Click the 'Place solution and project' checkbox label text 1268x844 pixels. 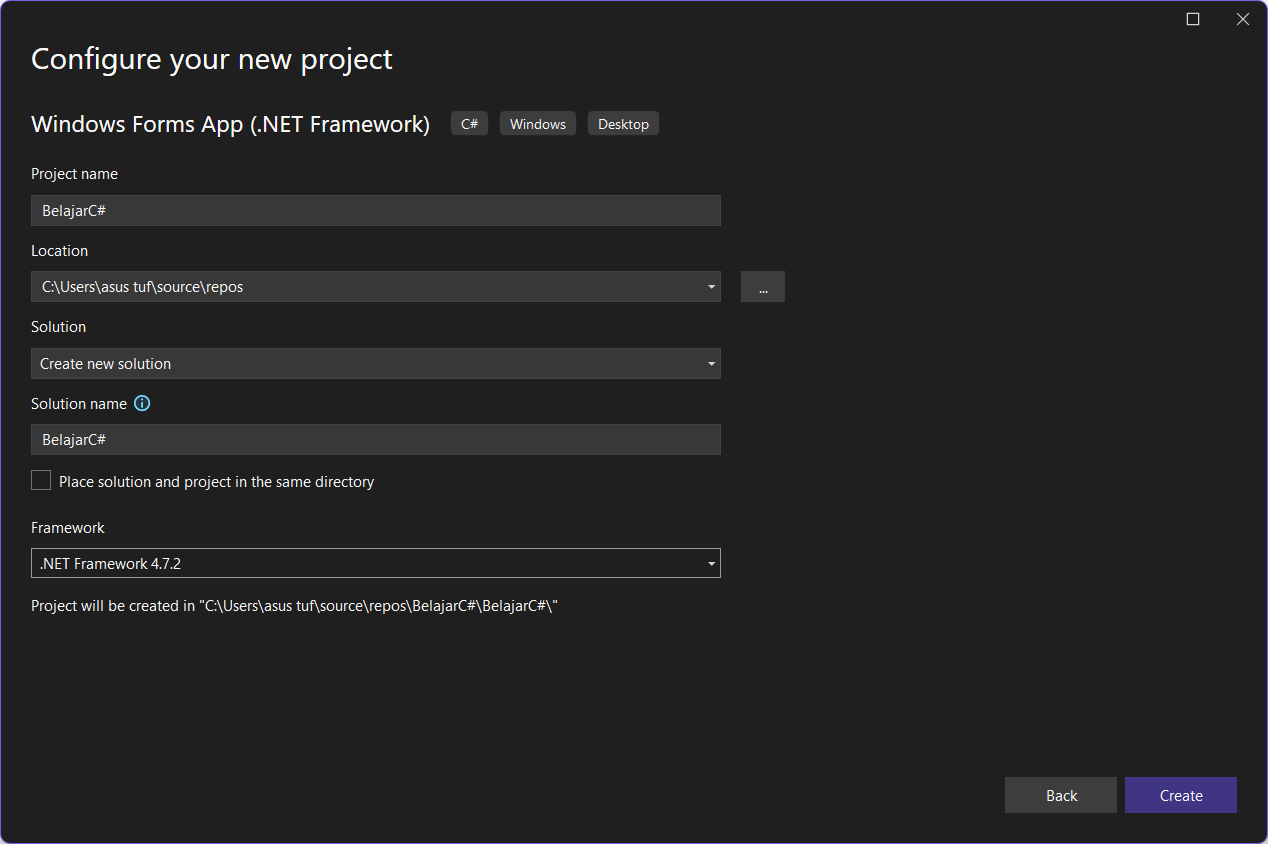pyautogui.click(x=216, y=482)
